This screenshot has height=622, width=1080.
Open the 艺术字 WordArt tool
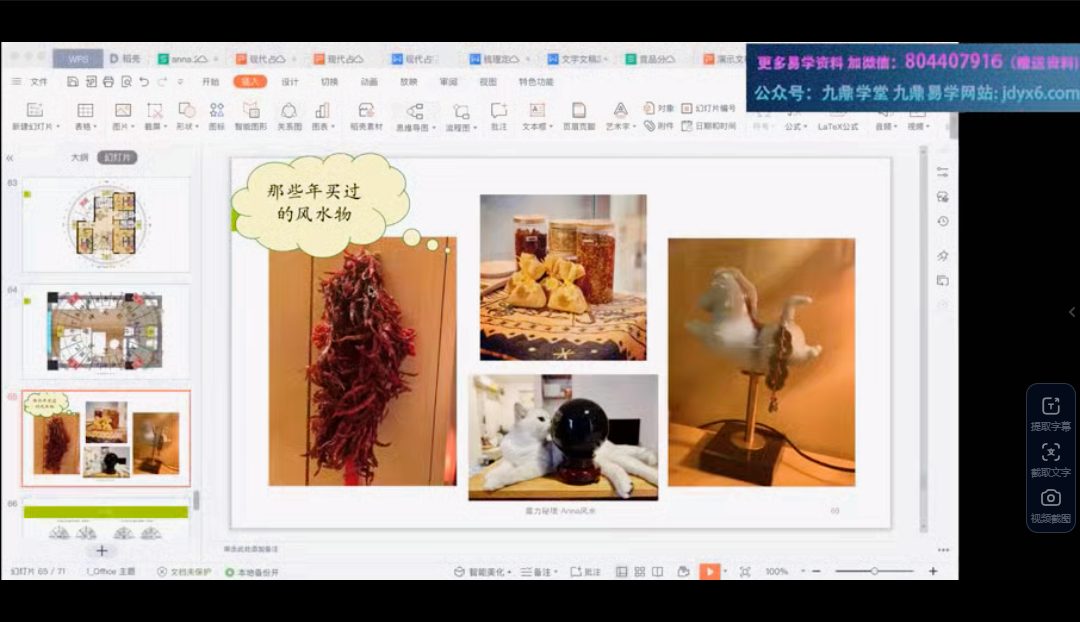(x=620, y=110)
